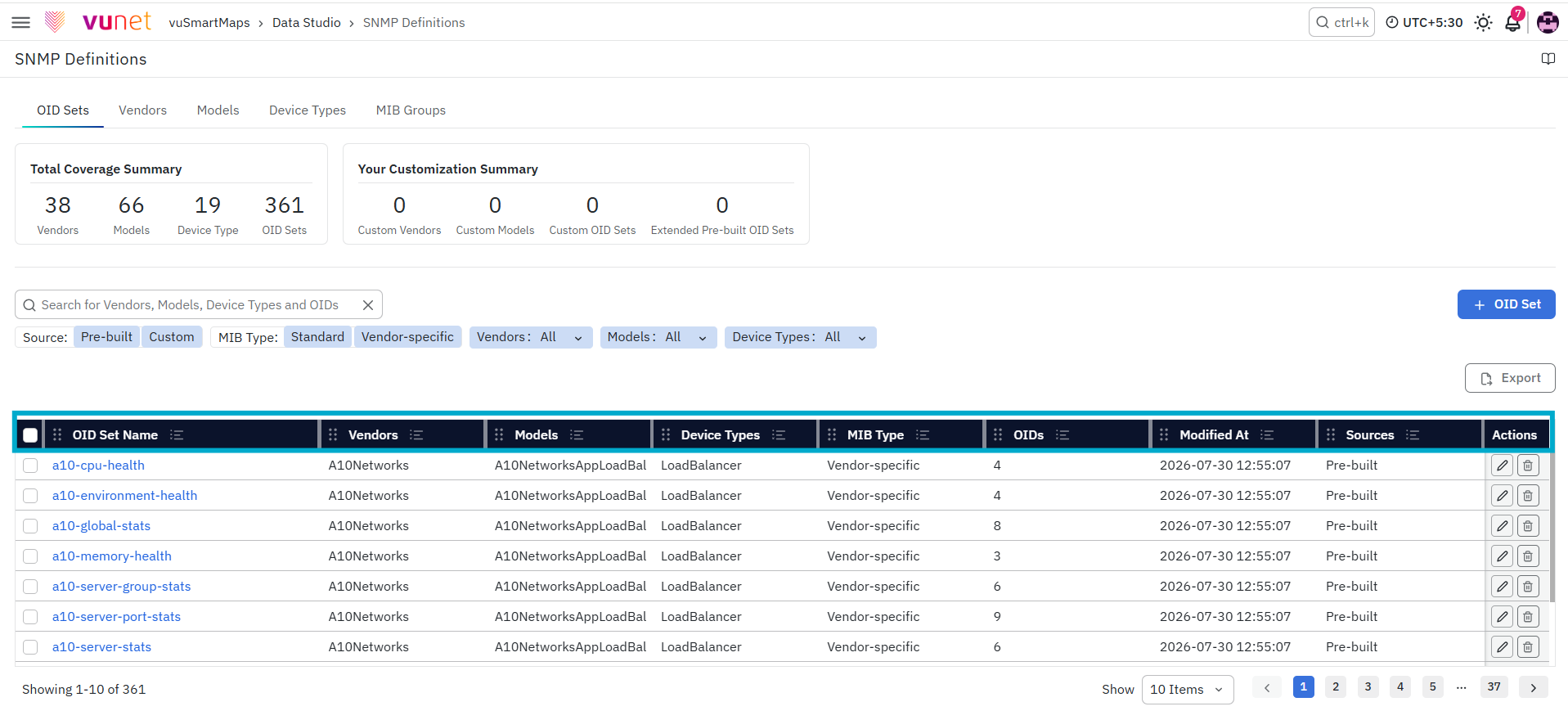Open Models column filter menu icon
This screenshot has height=720, width=1568.
click(x=577, y=435)
